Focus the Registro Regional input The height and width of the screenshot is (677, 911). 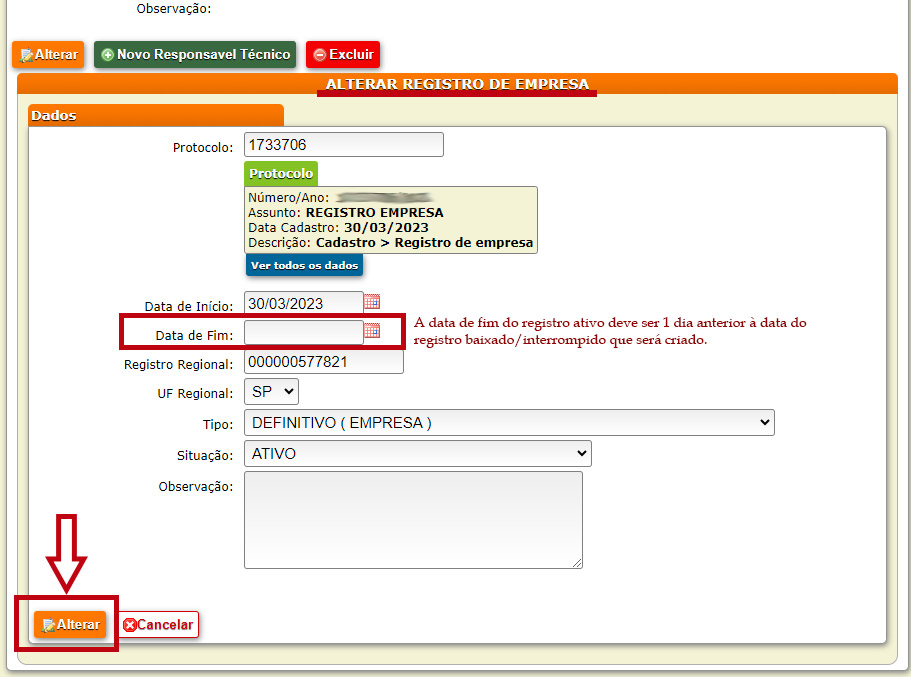pos(323,362)
